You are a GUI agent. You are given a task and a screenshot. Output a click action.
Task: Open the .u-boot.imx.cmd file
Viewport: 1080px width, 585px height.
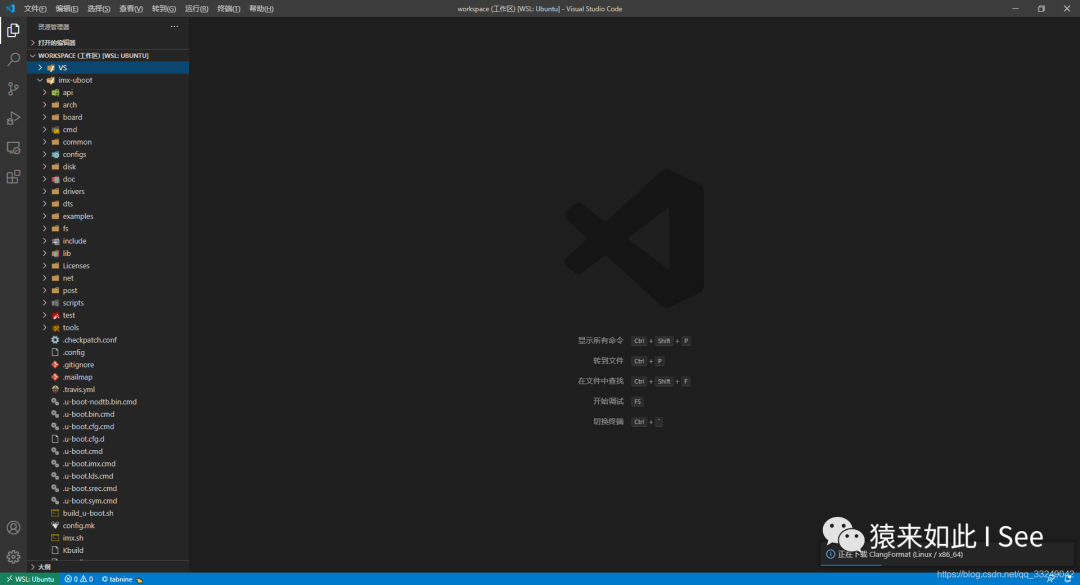click(108, 464)
